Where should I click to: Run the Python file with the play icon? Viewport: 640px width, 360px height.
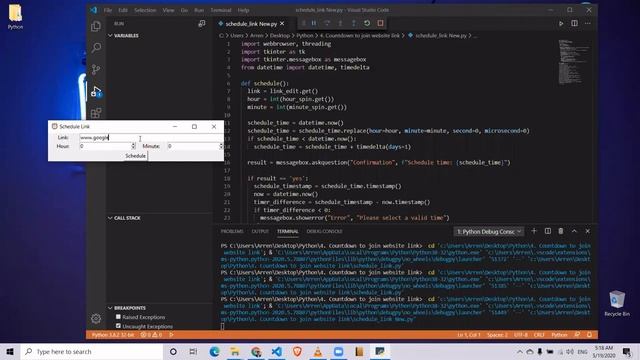pos(561,24)
